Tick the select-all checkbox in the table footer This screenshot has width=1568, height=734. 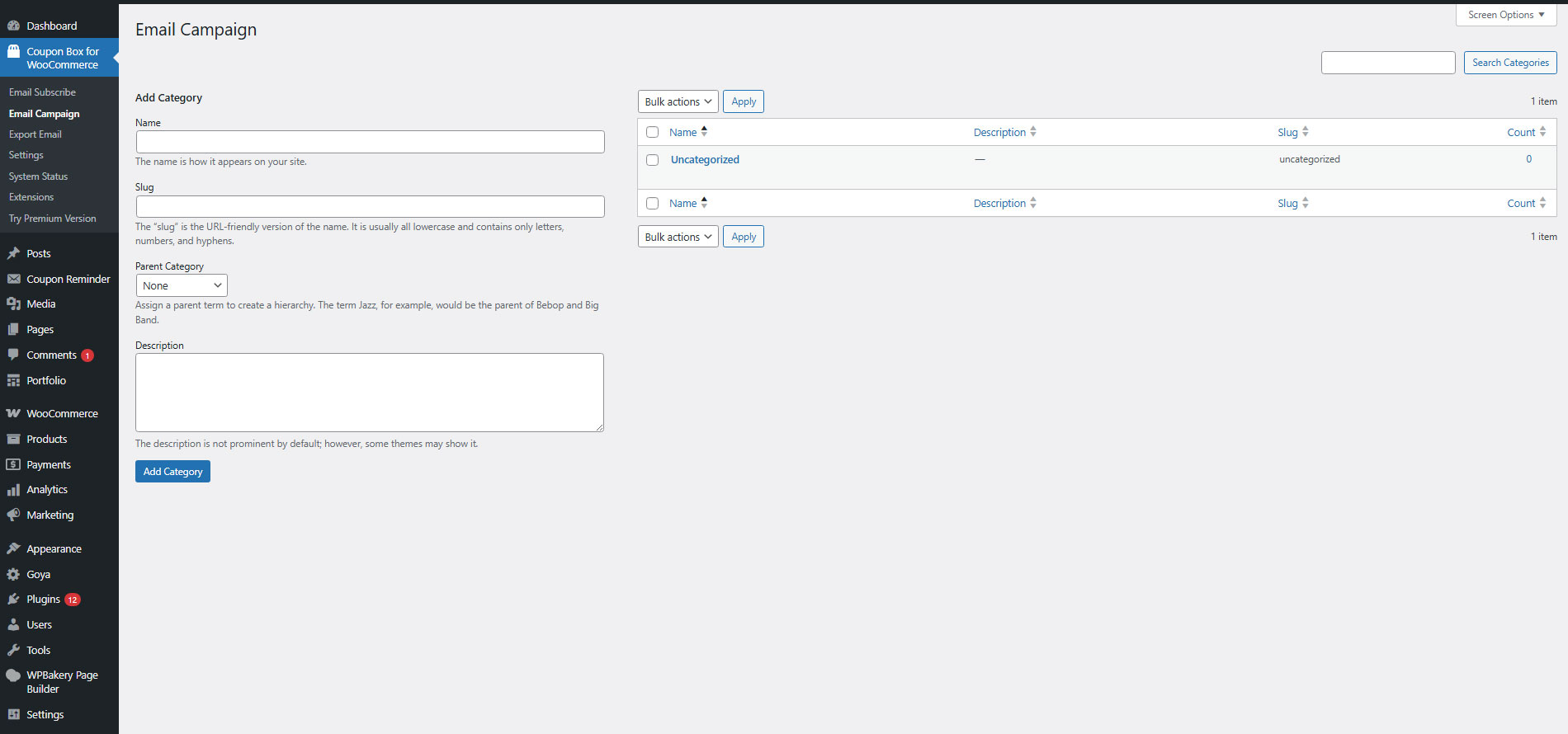tap(653, 203)
